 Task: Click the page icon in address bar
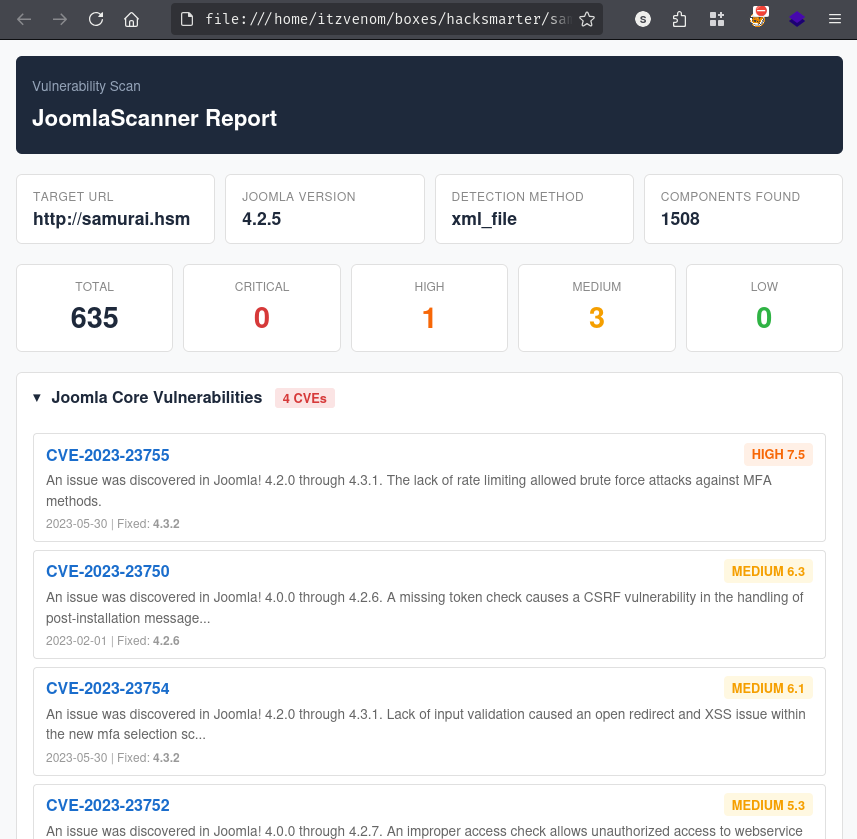pyautogui.click(x=187, y=19)
